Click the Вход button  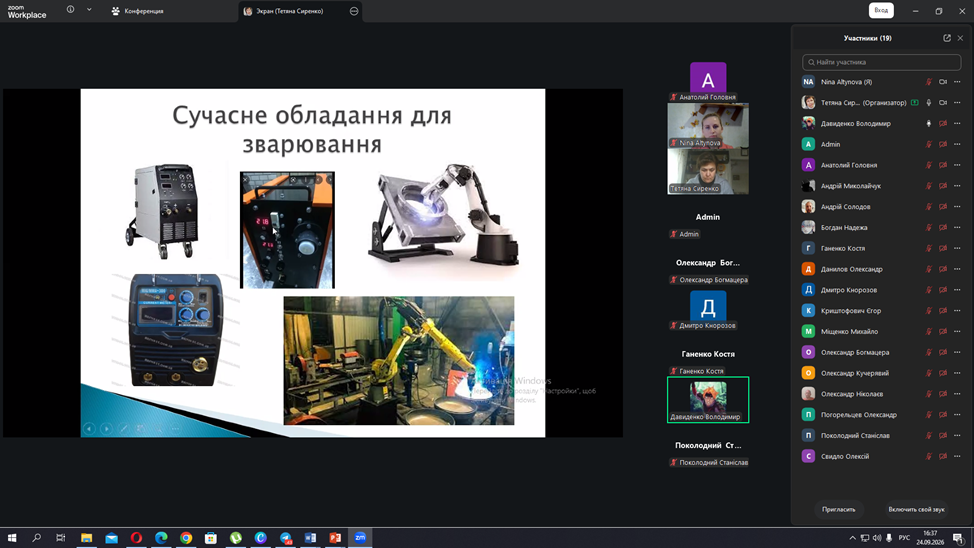881,11
